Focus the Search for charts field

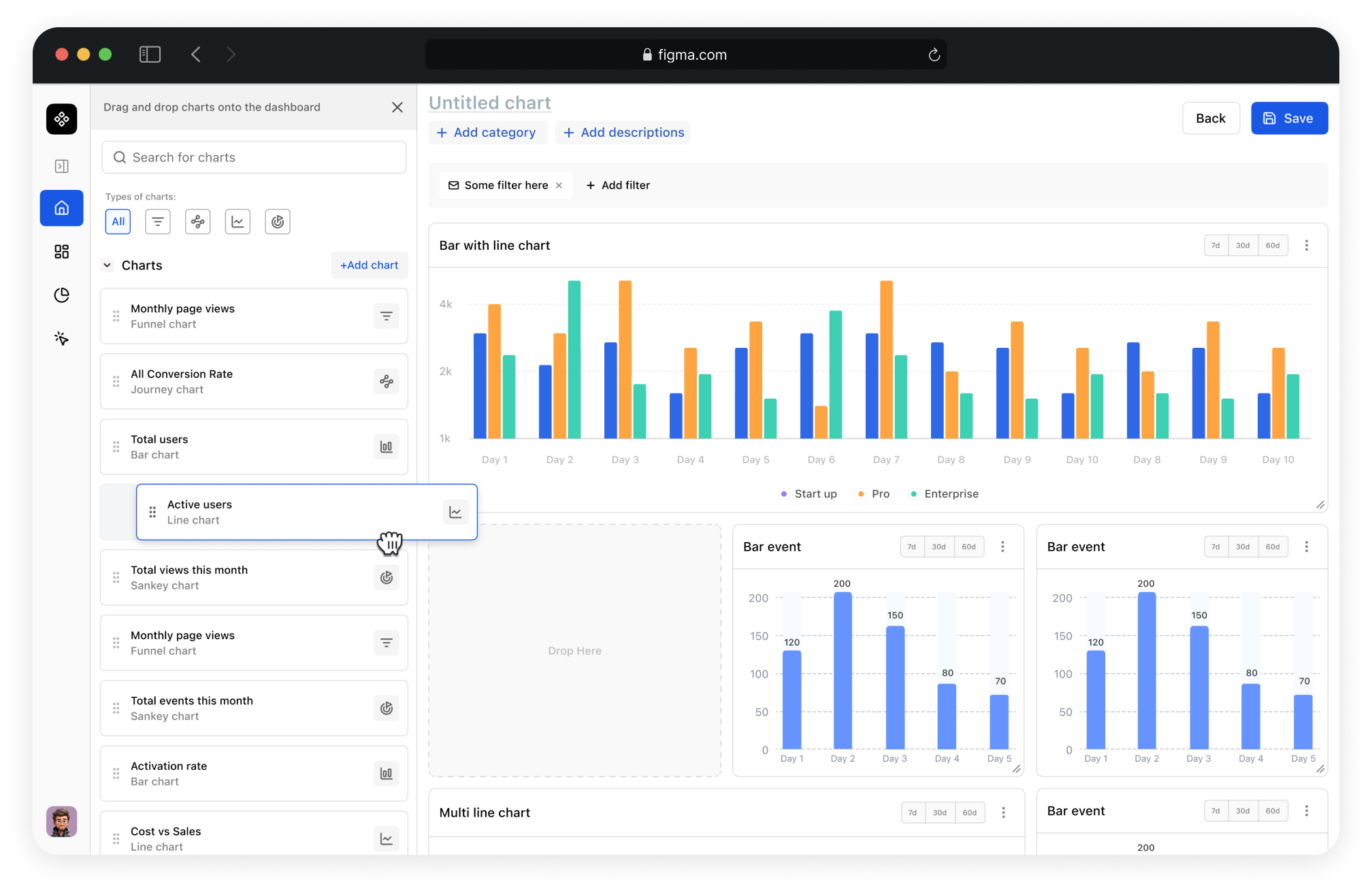(254, 157)
